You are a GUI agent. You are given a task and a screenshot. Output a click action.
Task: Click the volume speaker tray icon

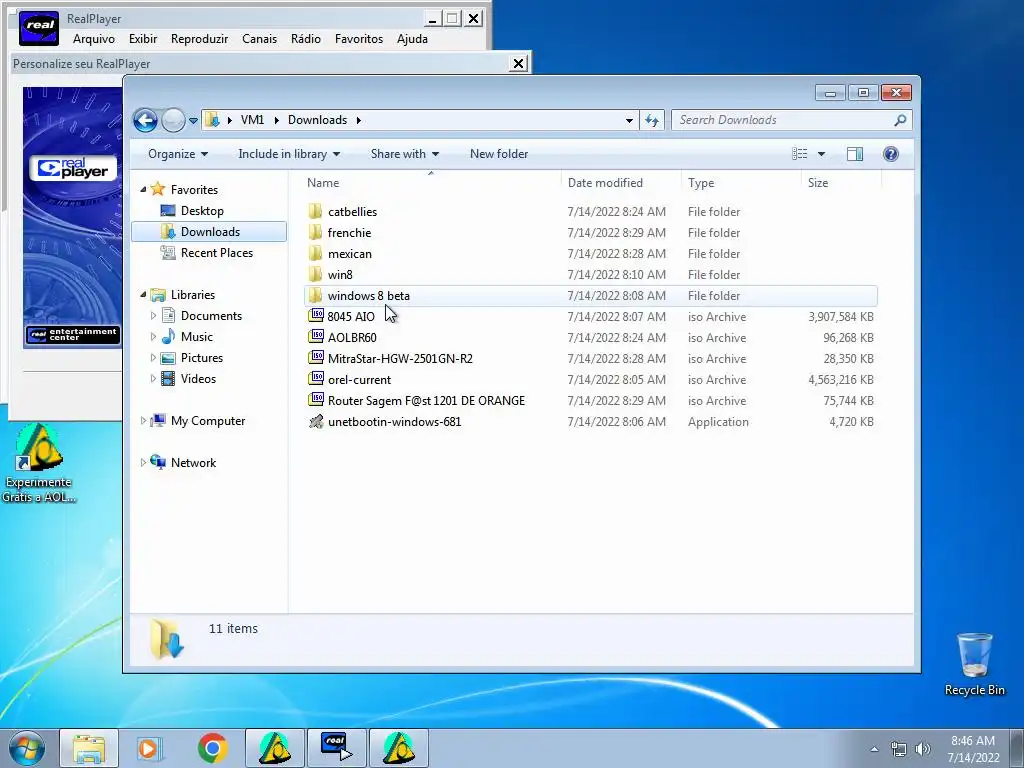point(923,749)
